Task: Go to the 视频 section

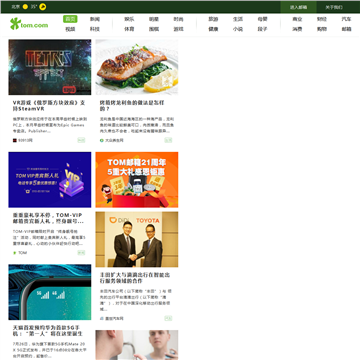Action: tap(70, 29)
